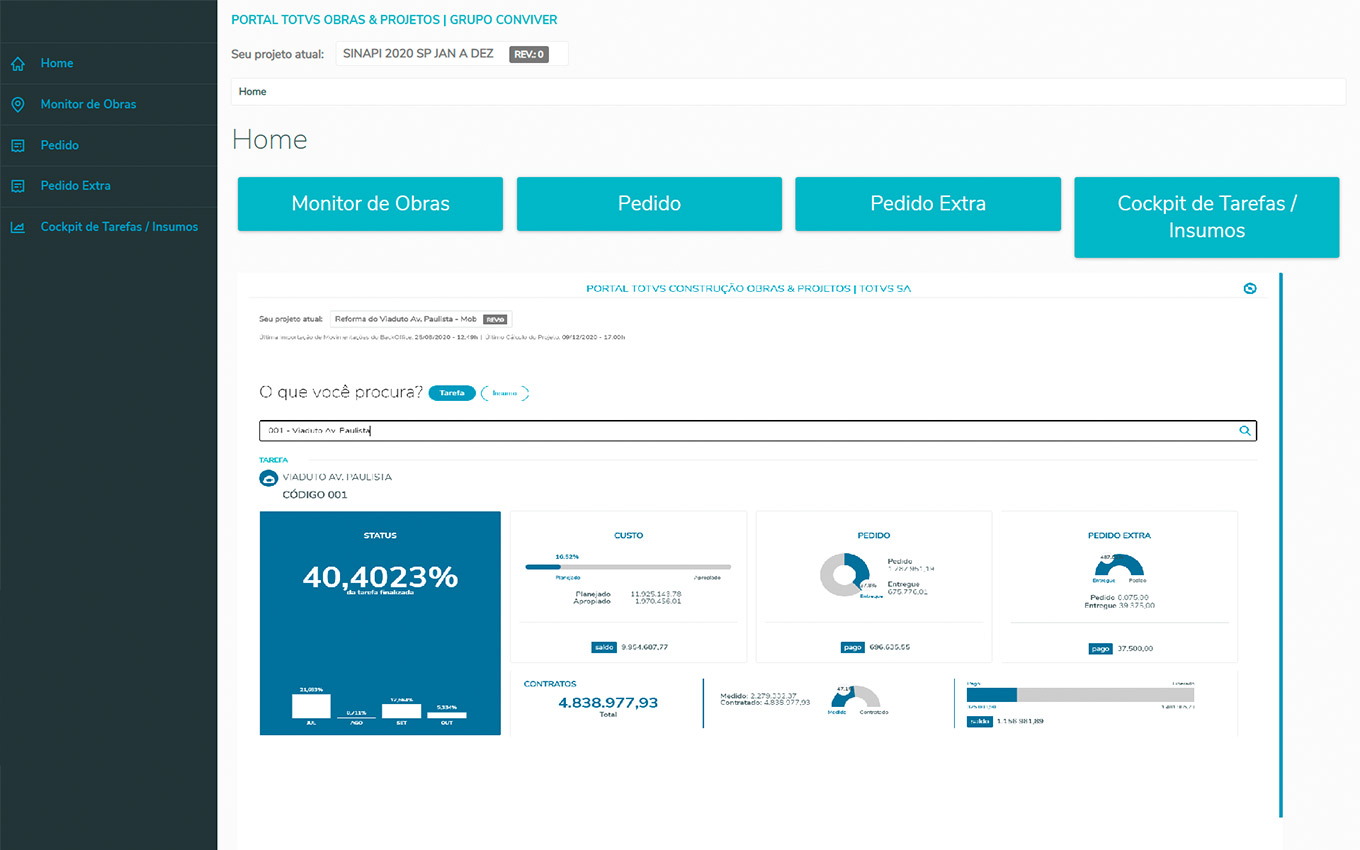Click the Cockpit de Tarefas chart icon
The width and height of the screenshot is (1360, 850).
17,227
